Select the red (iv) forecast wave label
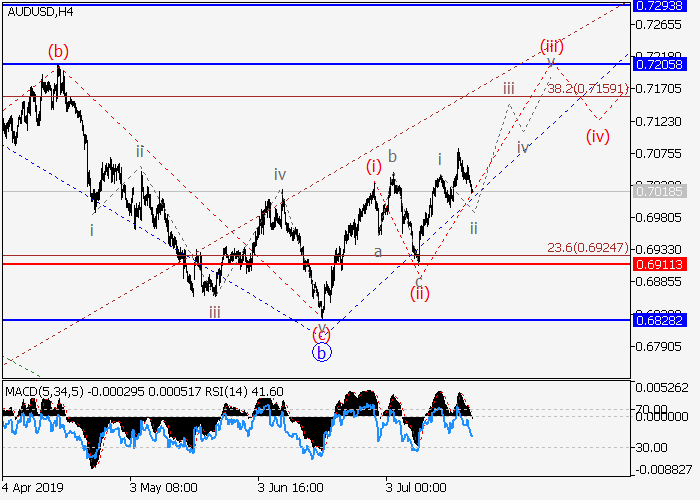This screenshot has height=500, width=700. tap(598, 135)
